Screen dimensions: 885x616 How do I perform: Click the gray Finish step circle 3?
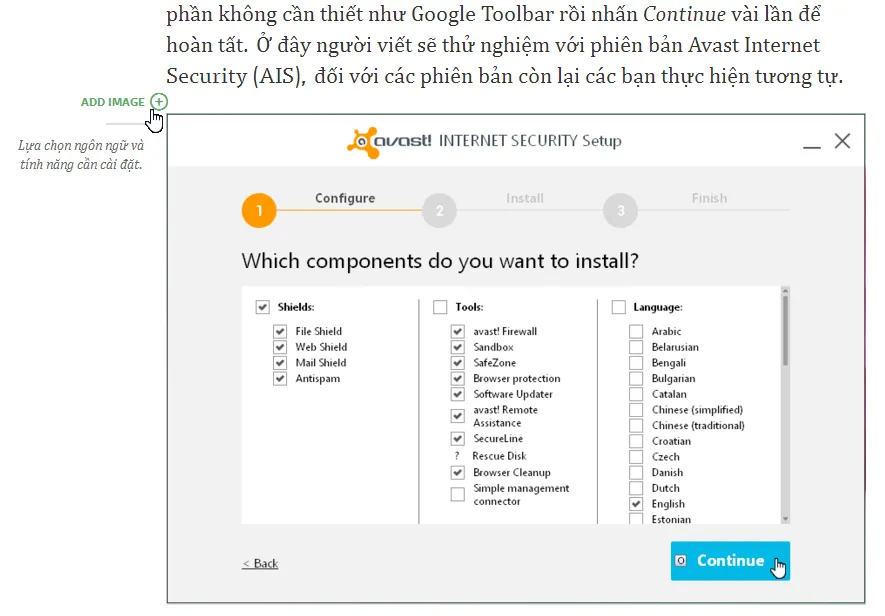(x=619, y=211)
